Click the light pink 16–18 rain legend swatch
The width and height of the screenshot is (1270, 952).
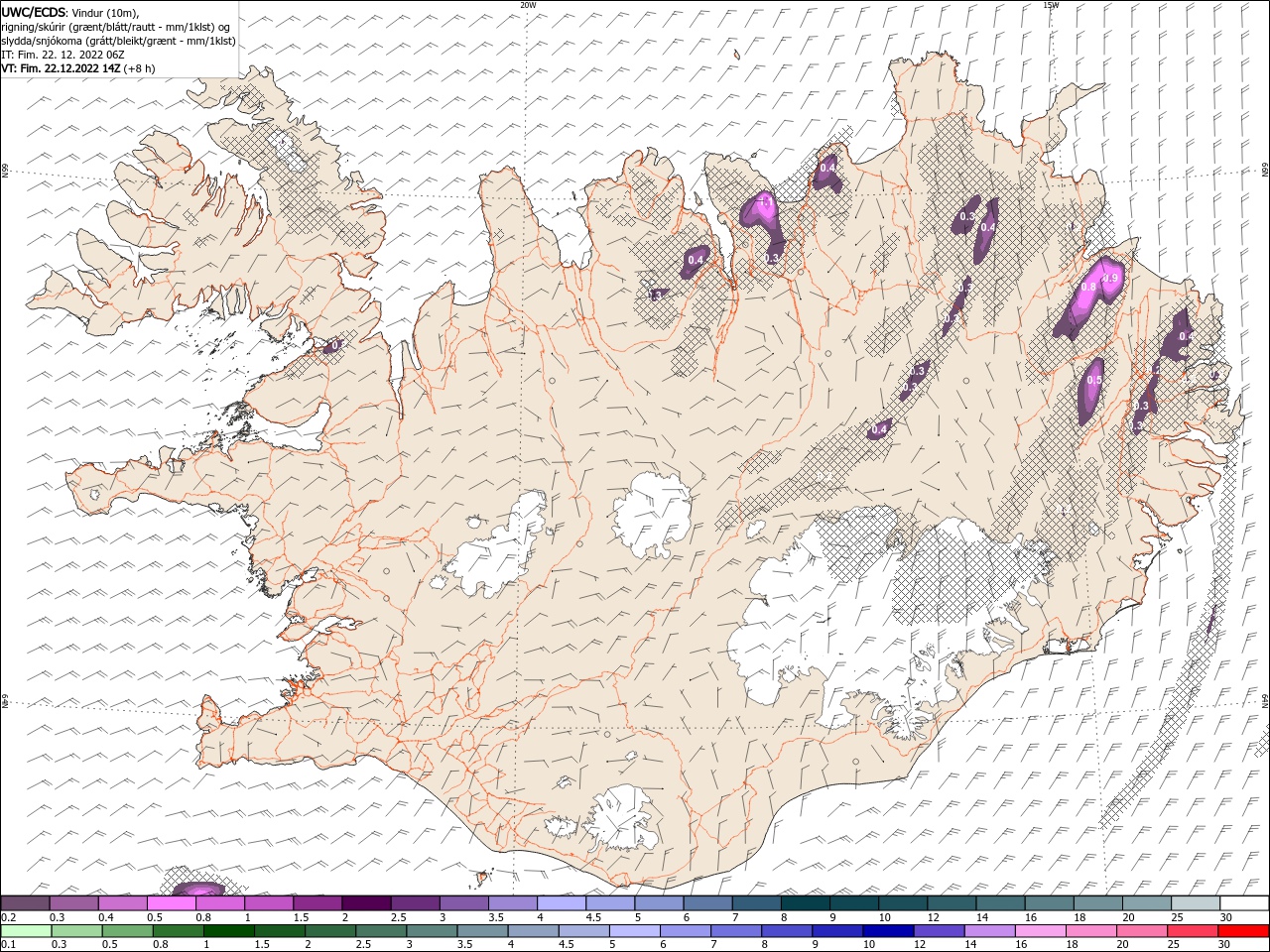tap(1039, 931)
